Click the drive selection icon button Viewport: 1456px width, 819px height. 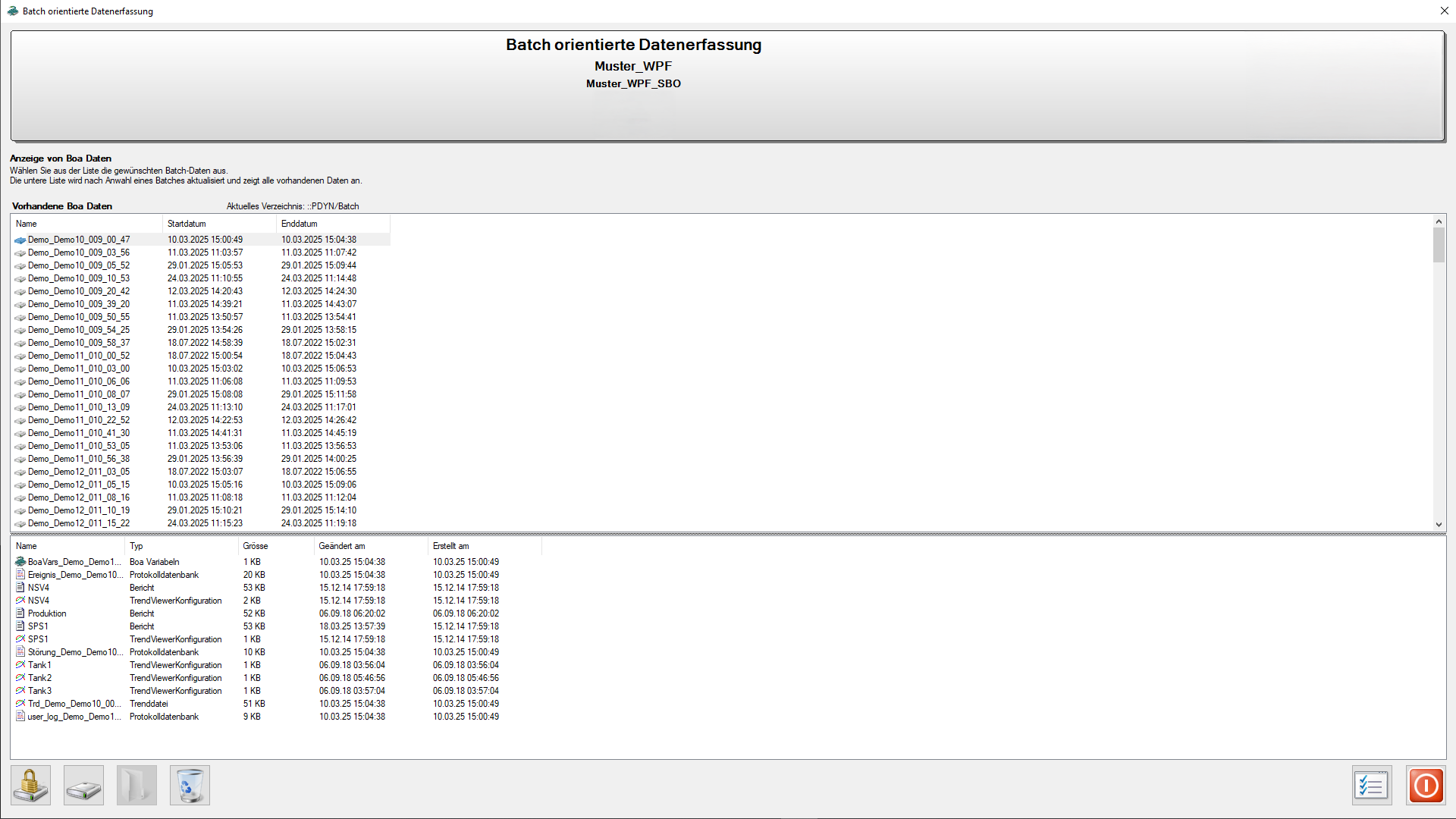(83, 785)
